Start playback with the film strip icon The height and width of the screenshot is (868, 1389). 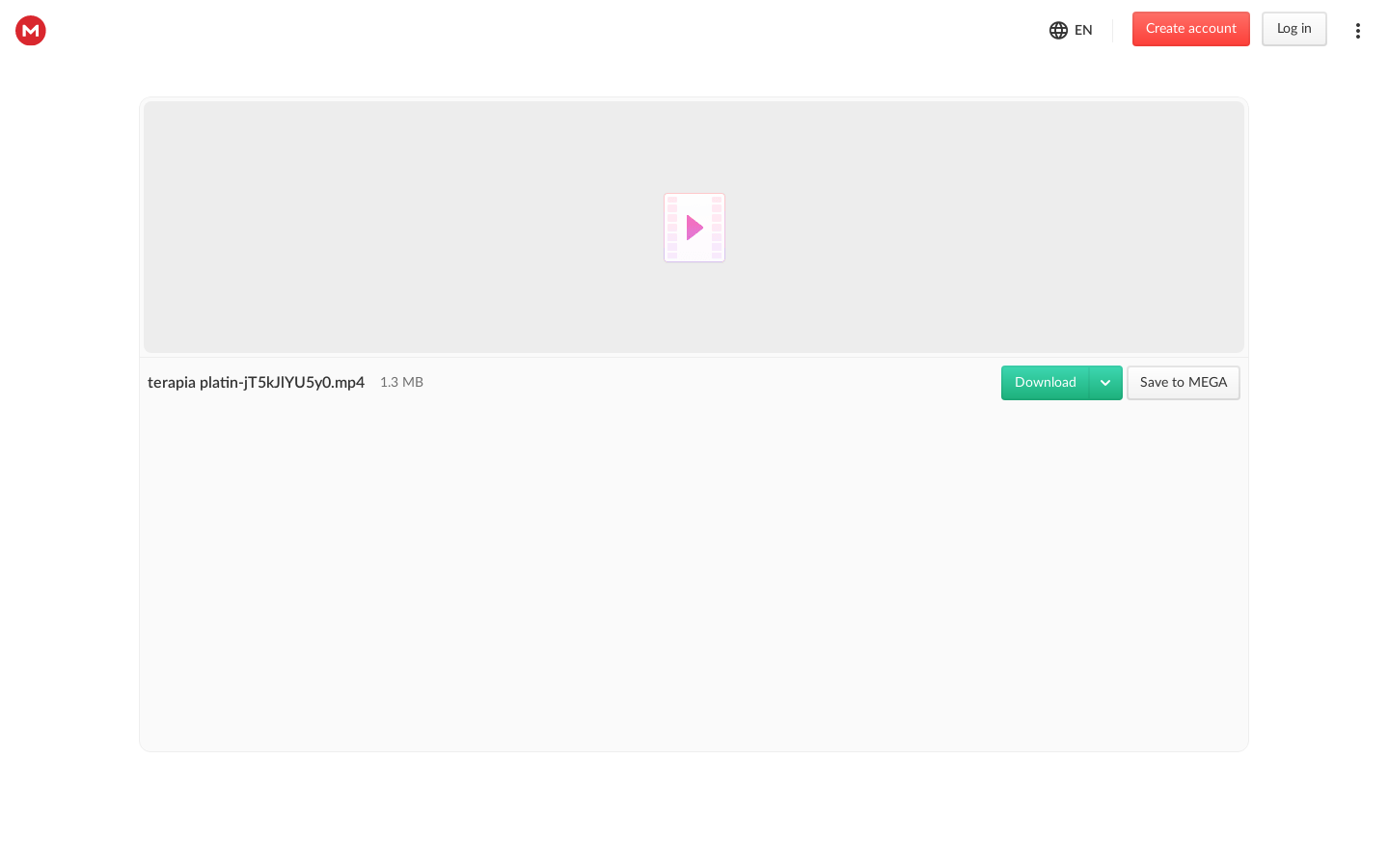694,228
